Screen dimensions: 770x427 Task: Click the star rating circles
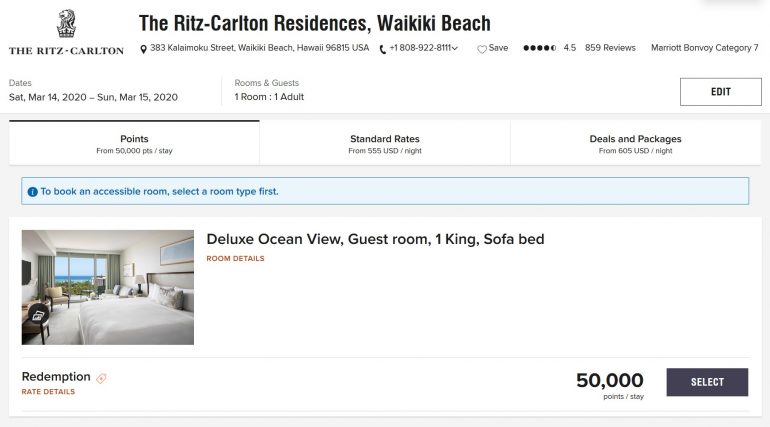click(540, 47)
